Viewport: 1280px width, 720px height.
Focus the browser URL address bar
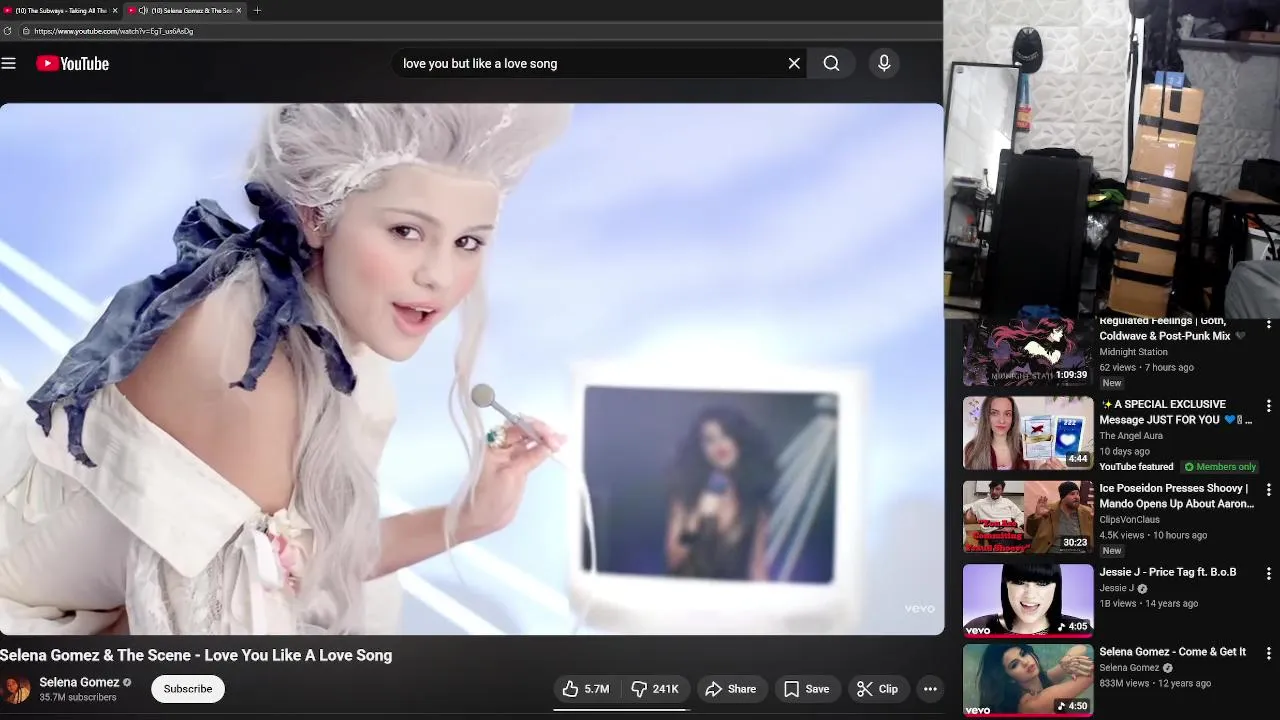pyautogui.click(x=480, y=31)
